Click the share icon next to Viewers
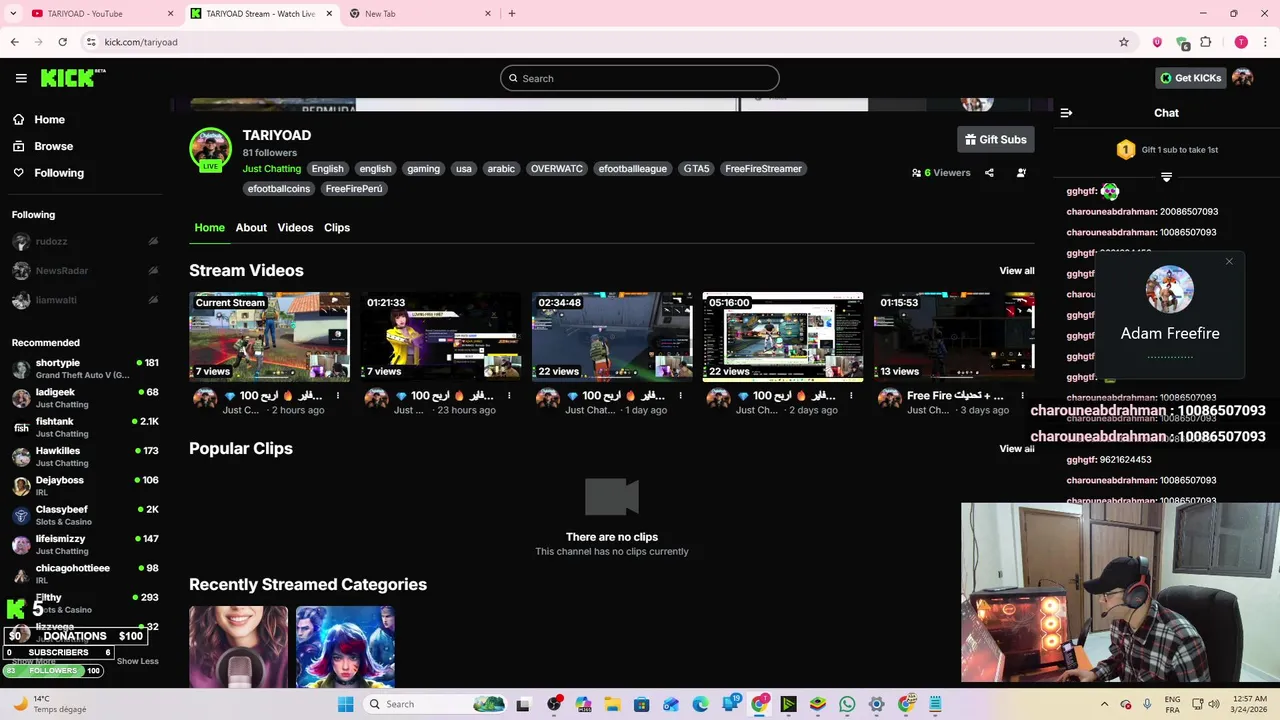The image size is (1280, 720). [x=989, y=173]
